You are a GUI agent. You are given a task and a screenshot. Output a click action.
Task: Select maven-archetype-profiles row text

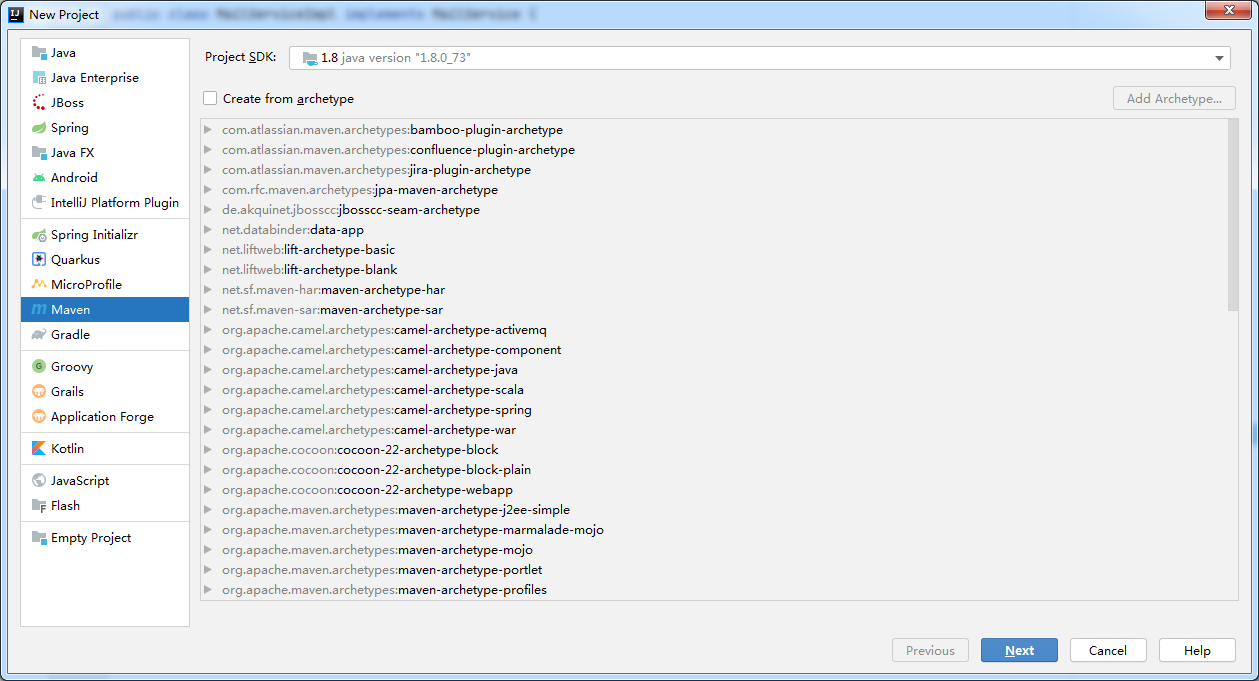tap(384, 590)
